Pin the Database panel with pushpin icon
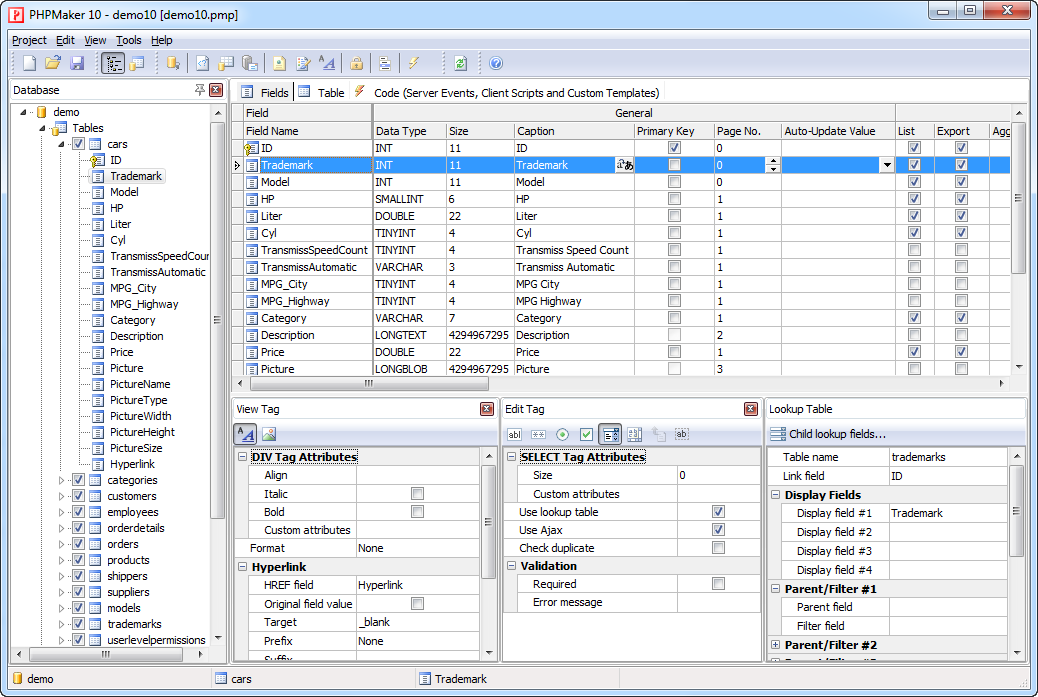1038x697 pixels. point(200,90)
